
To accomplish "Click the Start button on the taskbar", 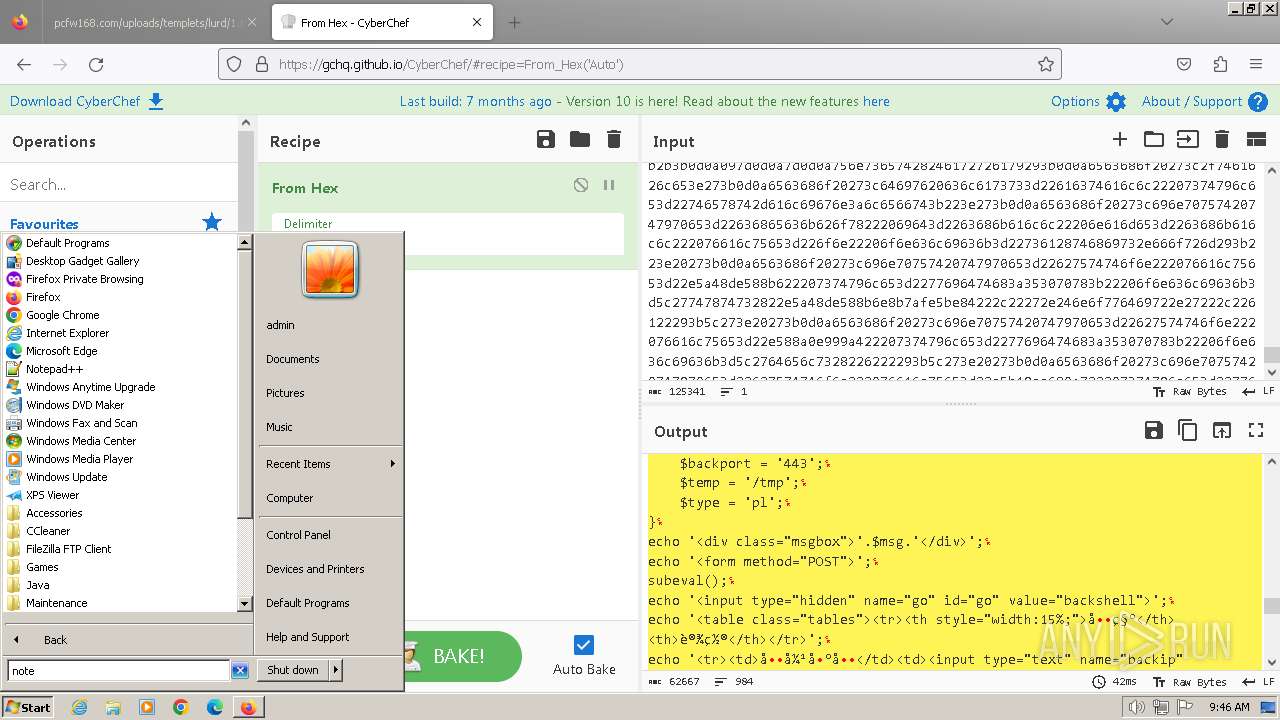I will click(27, 707).
